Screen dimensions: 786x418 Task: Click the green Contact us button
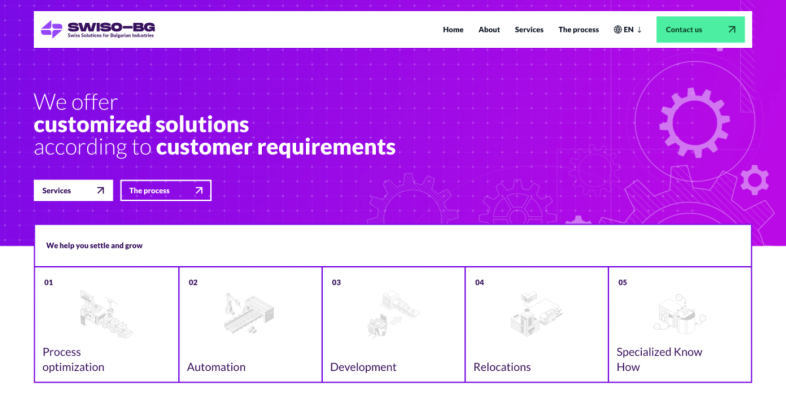(x=700, y=30)
